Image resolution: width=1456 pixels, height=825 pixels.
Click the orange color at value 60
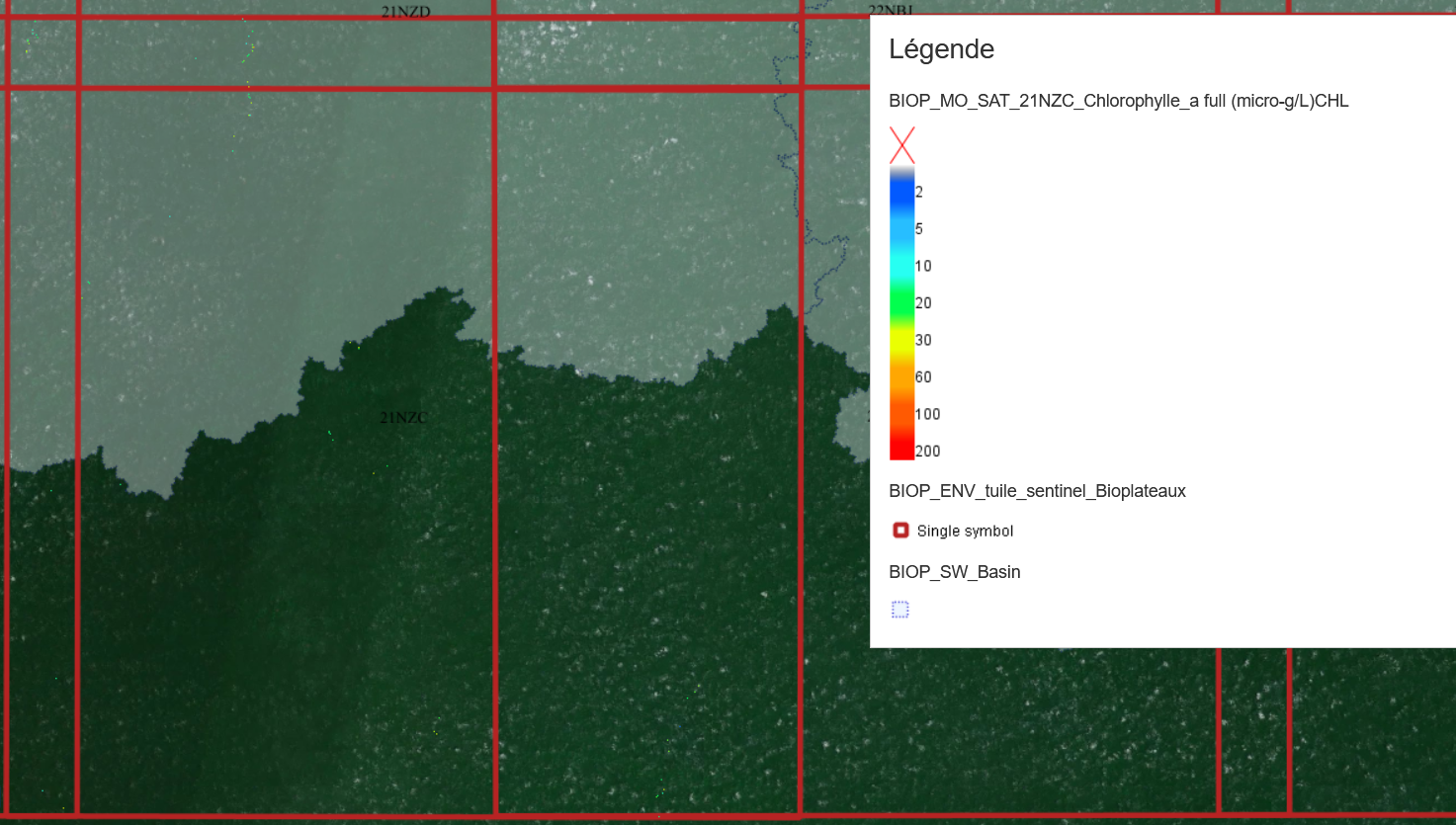tap(901, 377)
